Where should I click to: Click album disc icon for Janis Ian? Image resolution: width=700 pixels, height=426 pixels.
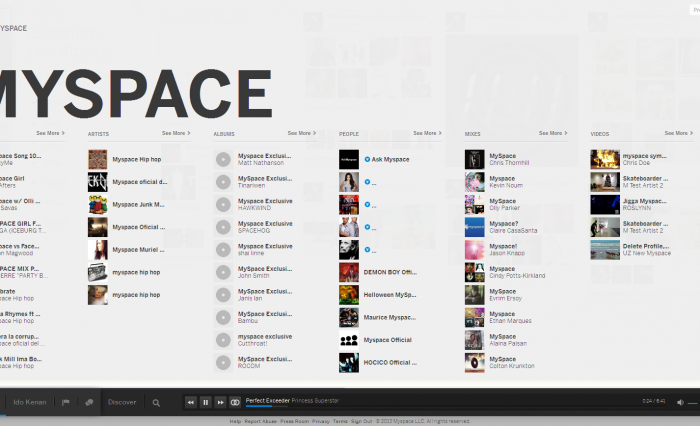tap(223, 295)
